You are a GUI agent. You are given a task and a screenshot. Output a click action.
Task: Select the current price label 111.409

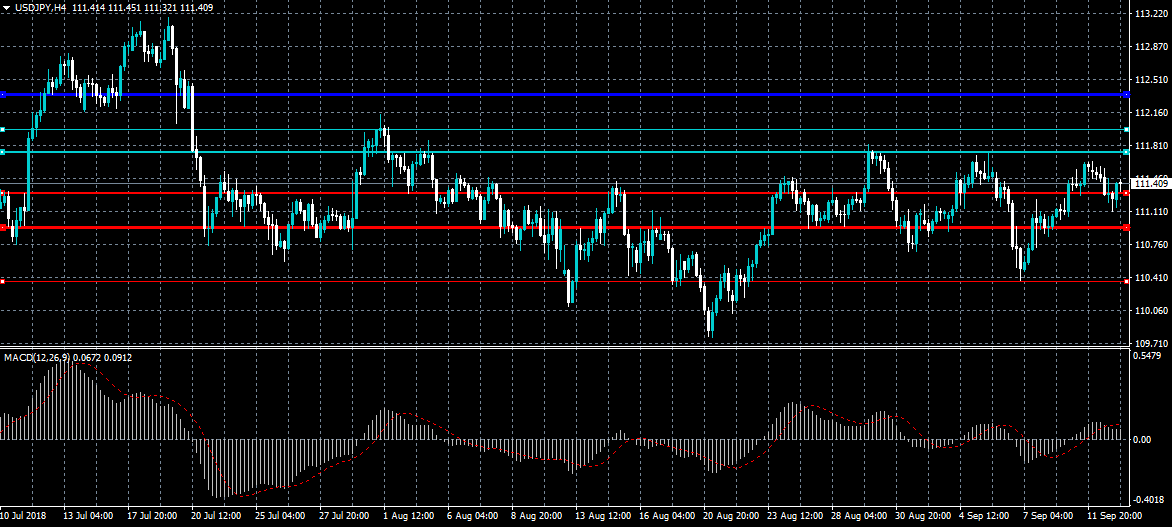tap(1151, 183)
